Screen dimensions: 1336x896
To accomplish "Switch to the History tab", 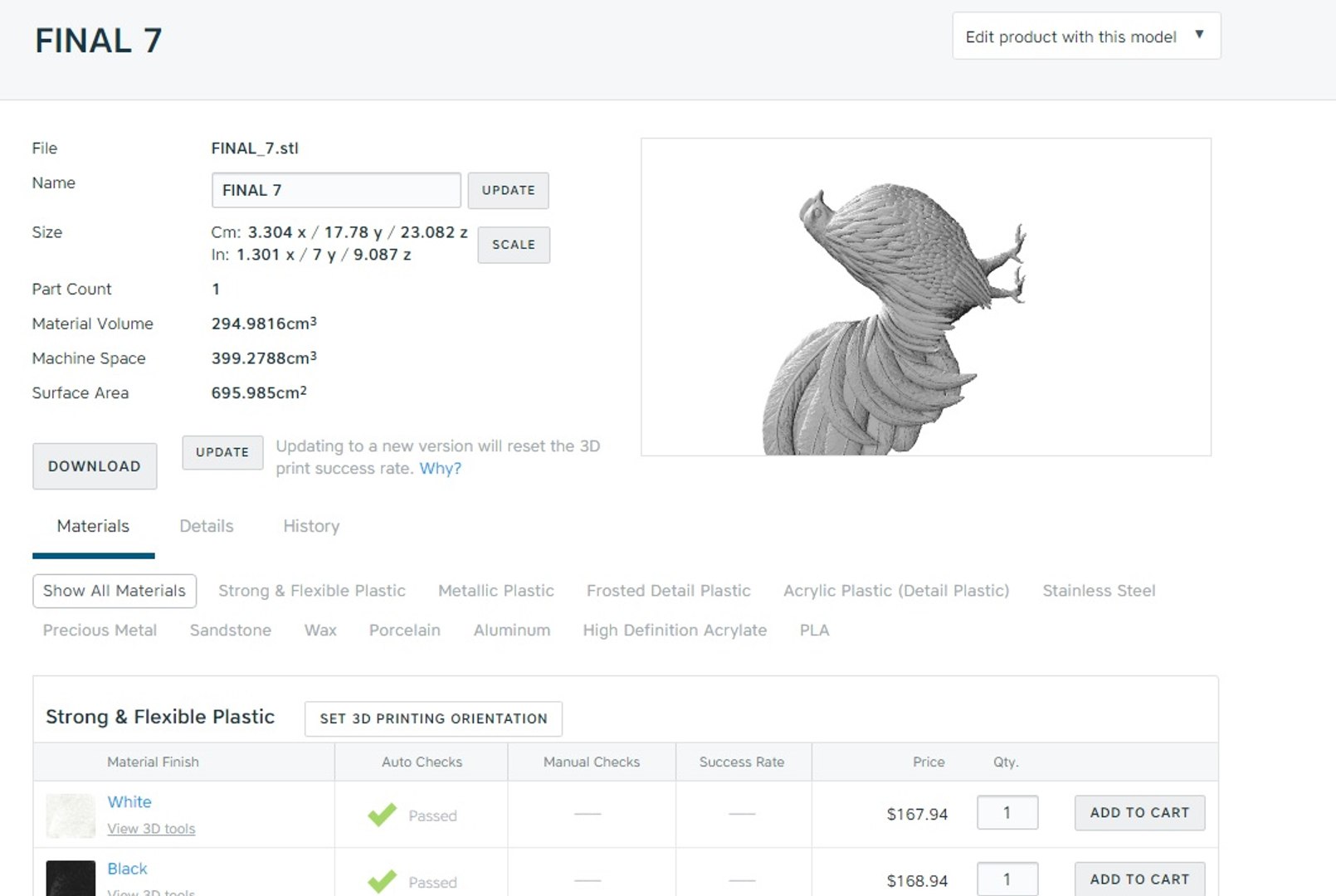I will click(x=311, y=526).
